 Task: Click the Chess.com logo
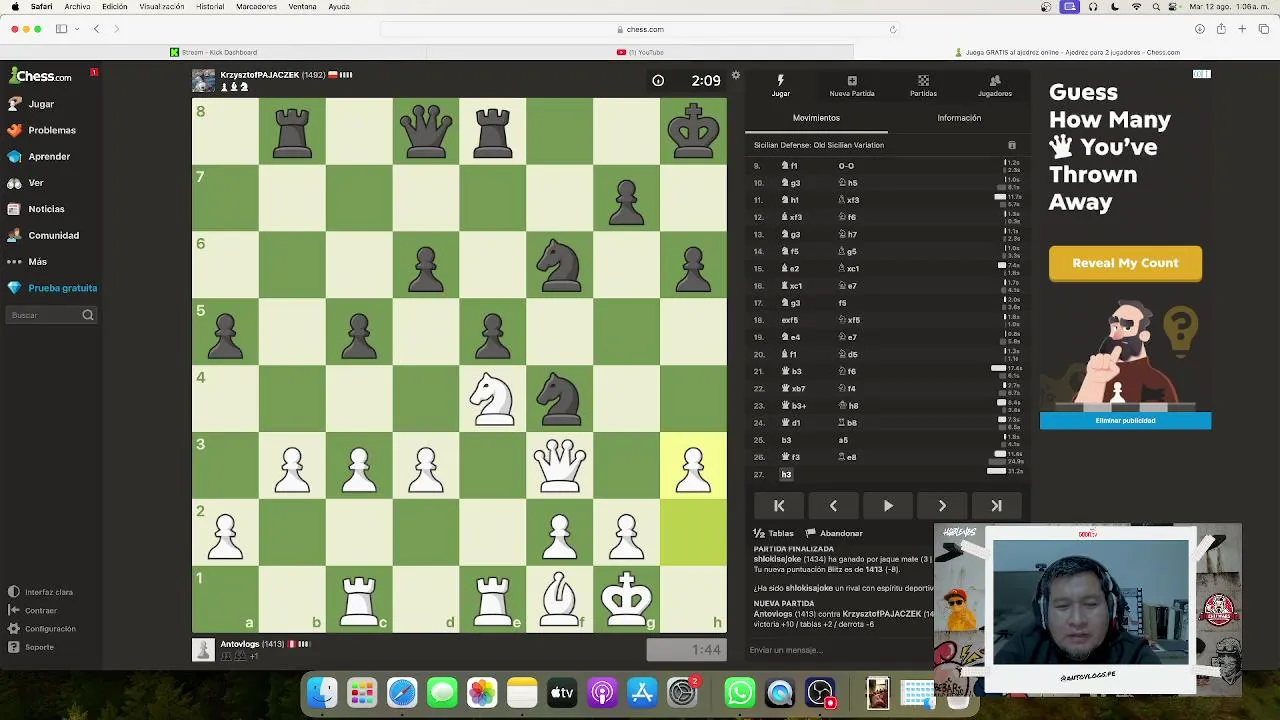point(41,76)
